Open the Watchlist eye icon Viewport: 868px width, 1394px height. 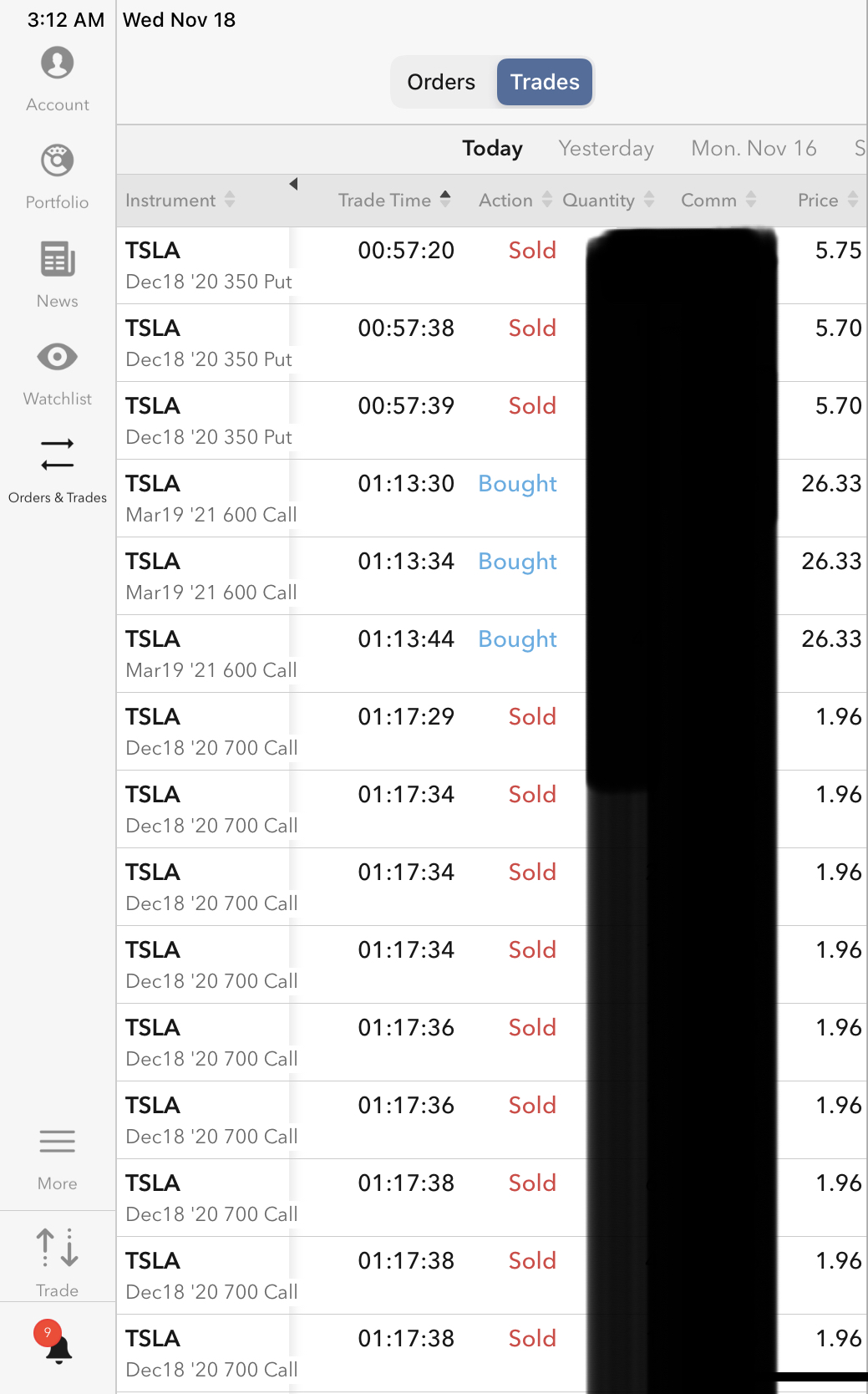pyautogui.click(x=57, y=358)
